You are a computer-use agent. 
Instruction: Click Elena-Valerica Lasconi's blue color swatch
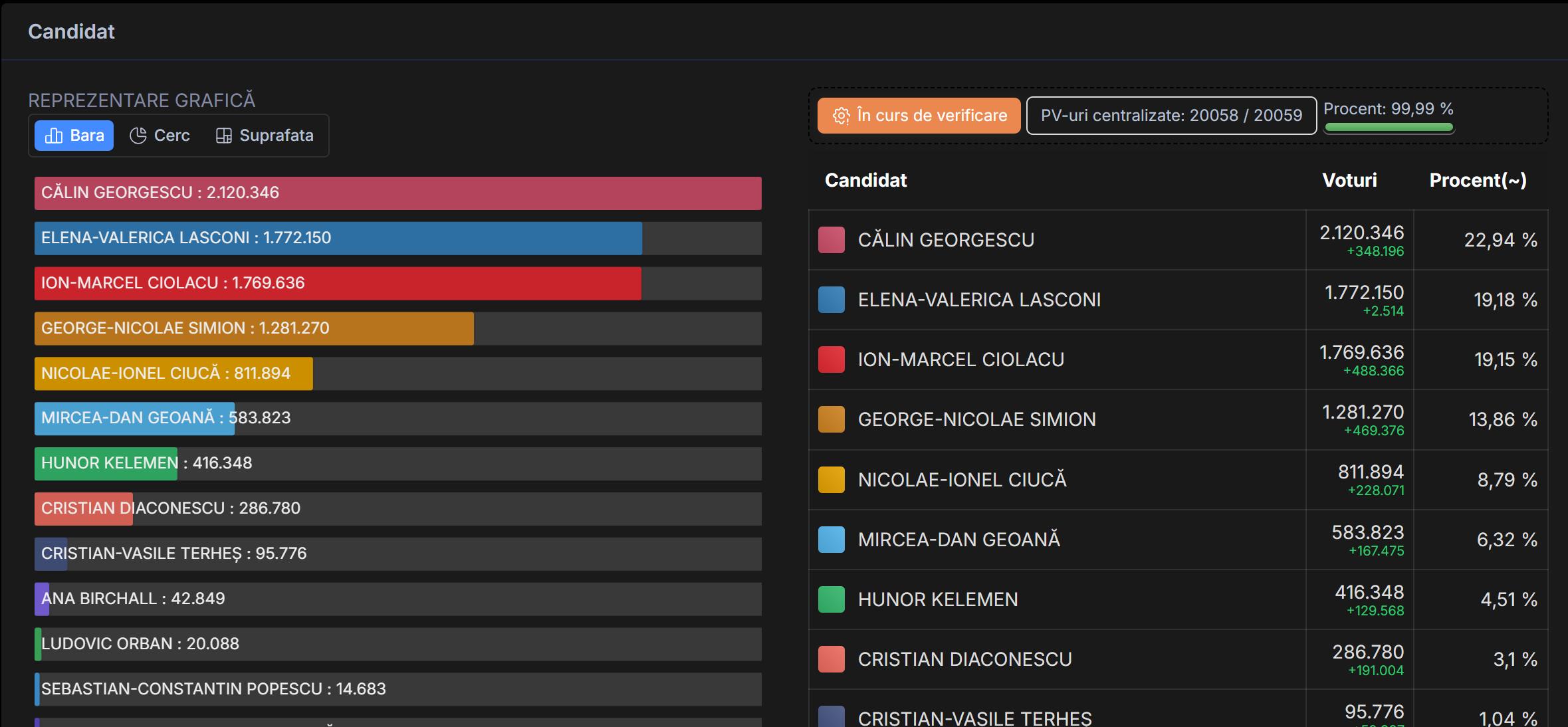831,300
